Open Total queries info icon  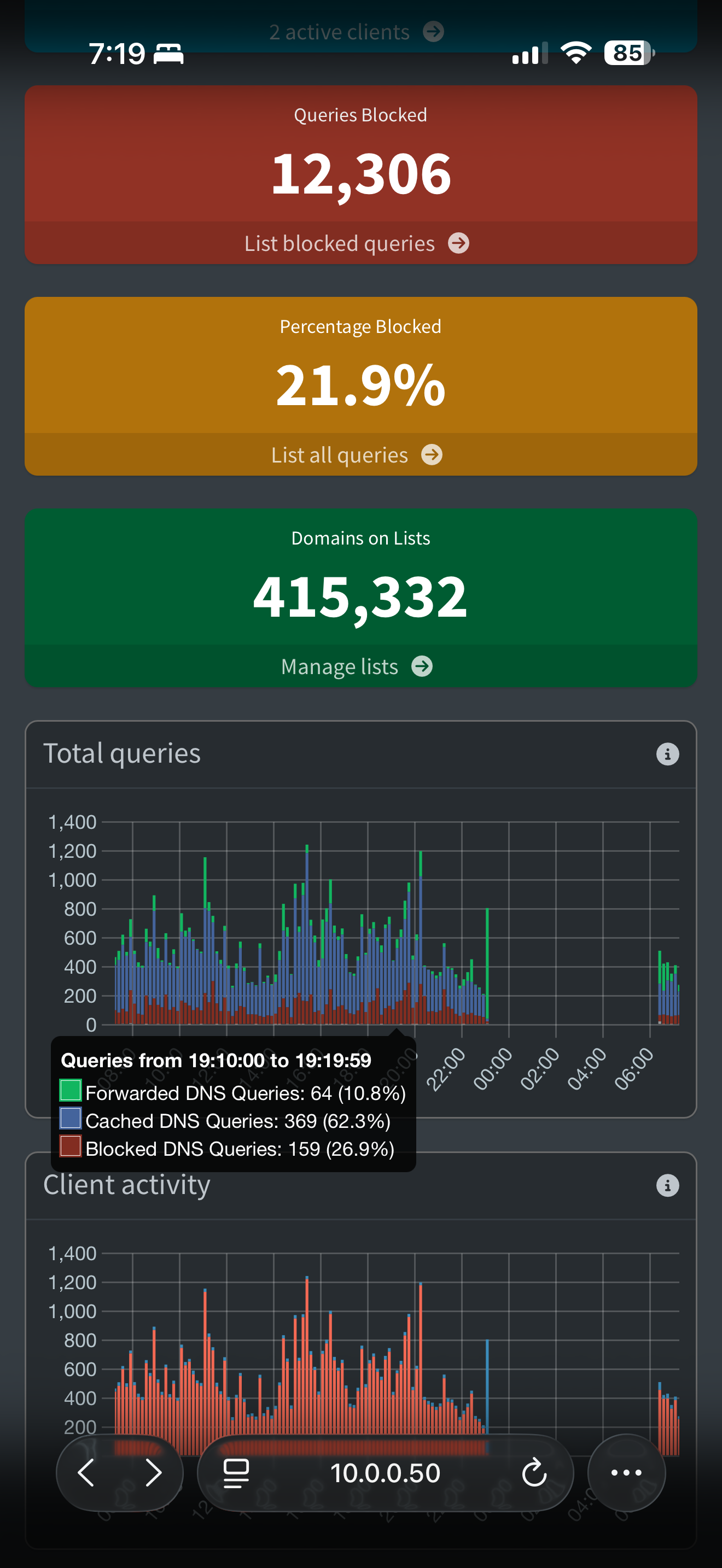point(667,754)
